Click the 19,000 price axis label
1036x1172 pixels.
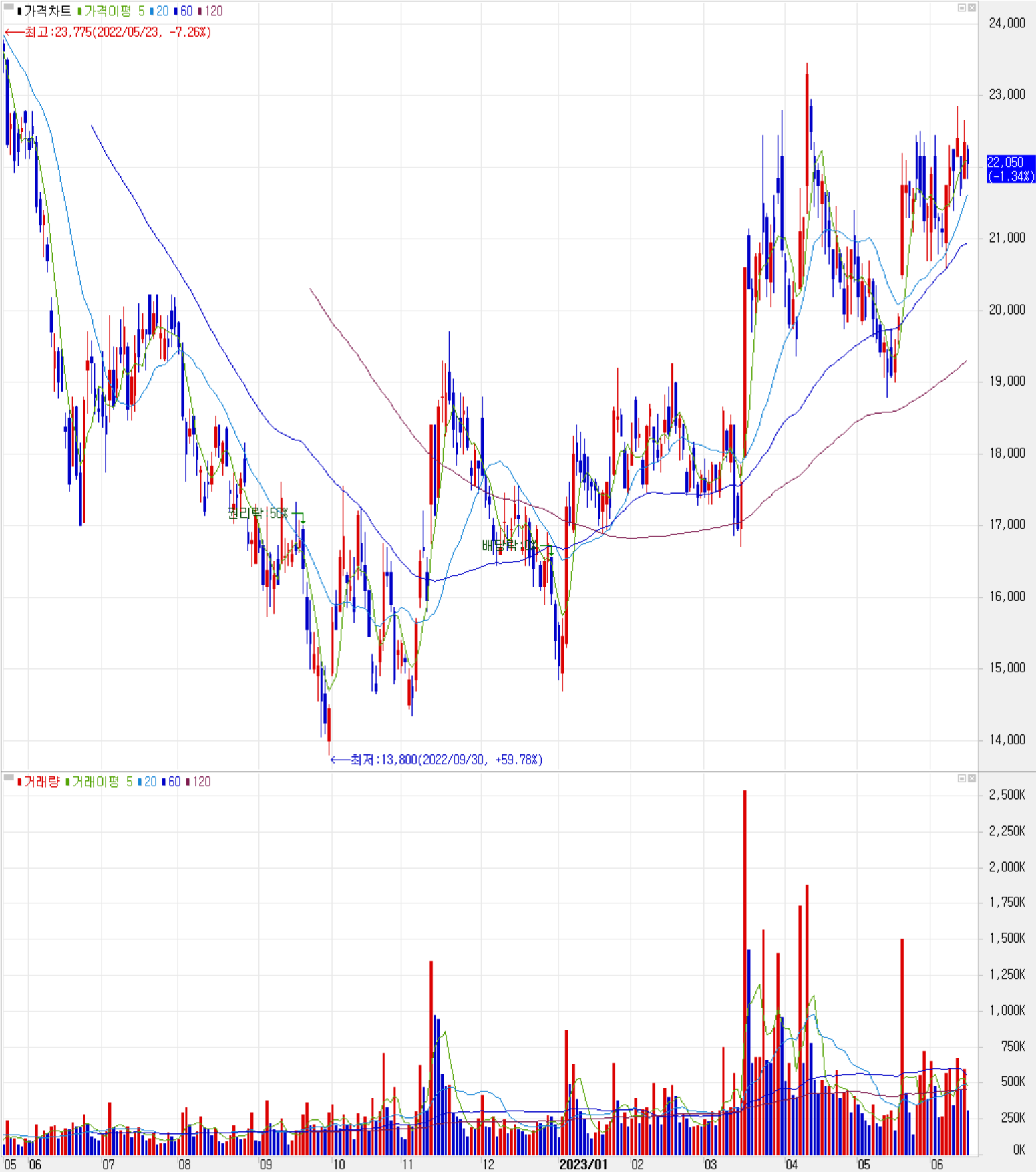pos(1007,381)
